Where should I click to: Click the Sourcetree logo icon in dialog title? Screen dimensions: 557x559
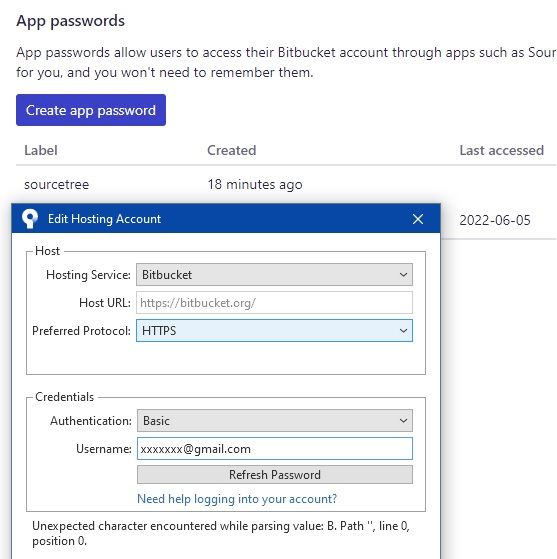point(30,219)
